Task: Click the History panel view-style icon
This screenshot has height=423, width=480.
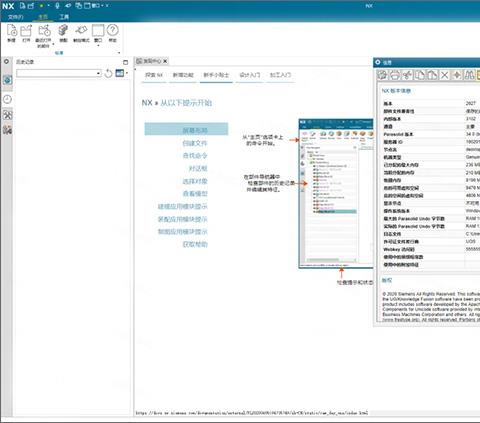Action: pos(119,73)
